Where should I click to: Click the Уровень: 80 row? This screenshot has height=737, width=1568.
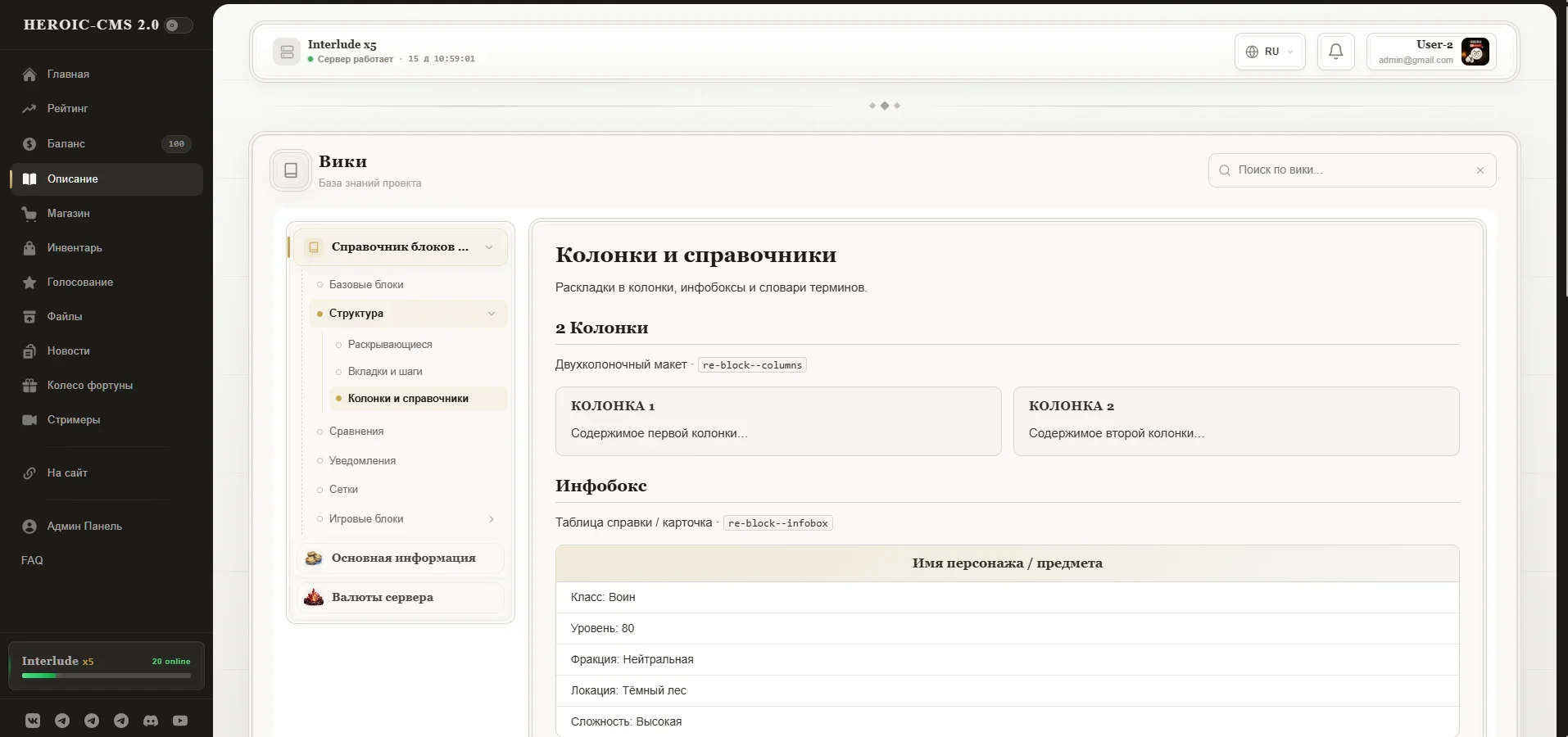pos(1008,629)
